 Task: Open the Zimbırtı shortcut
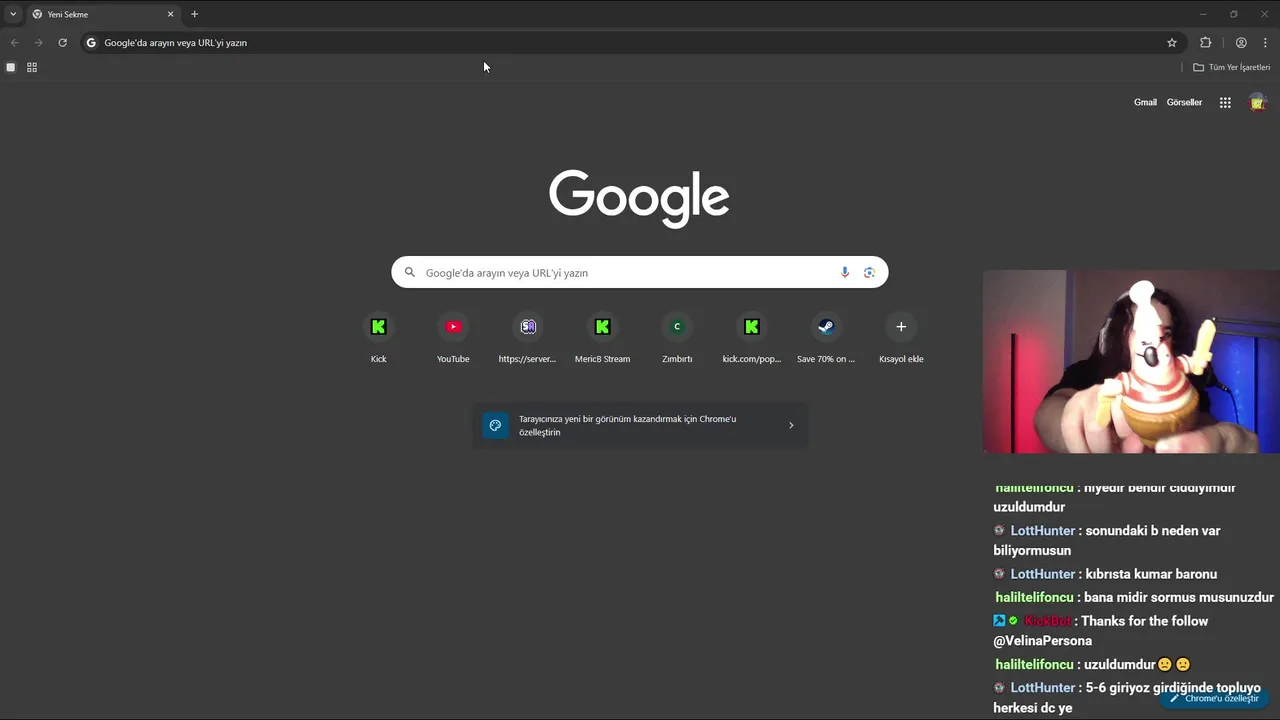coord(677,338)
